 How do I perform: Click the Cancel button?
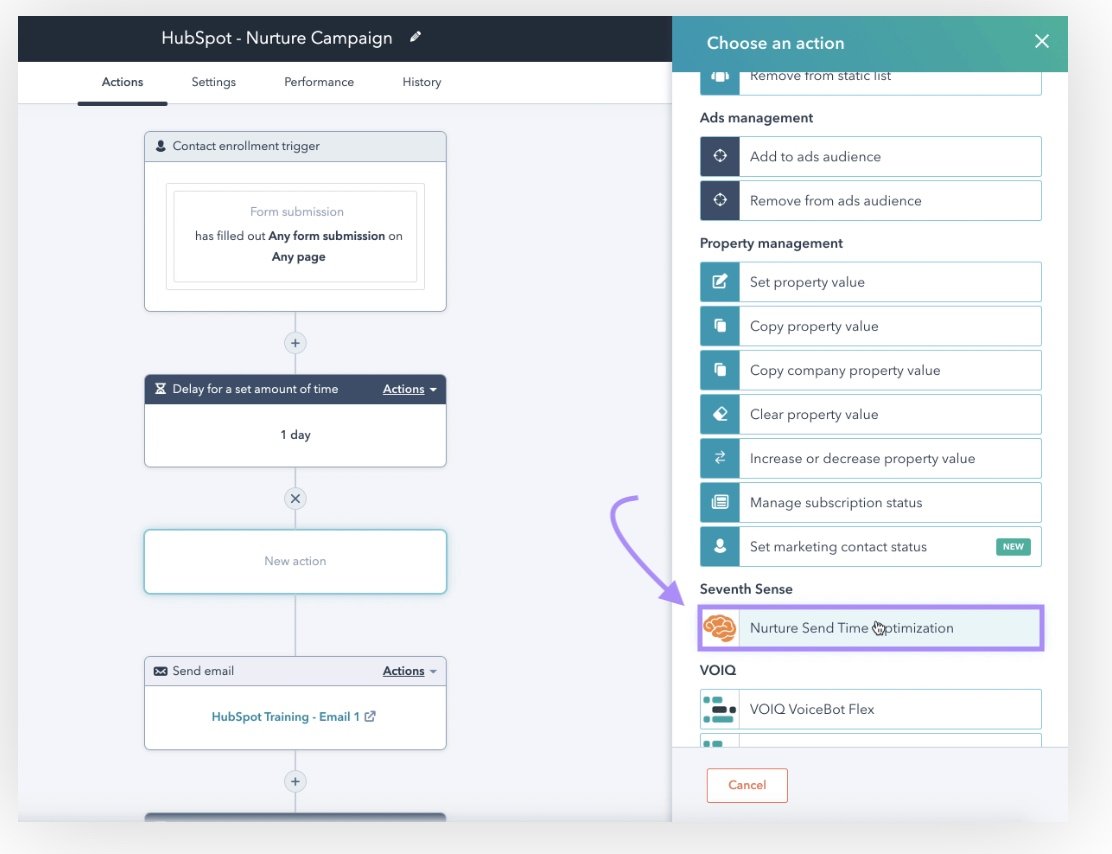[747, 785]
